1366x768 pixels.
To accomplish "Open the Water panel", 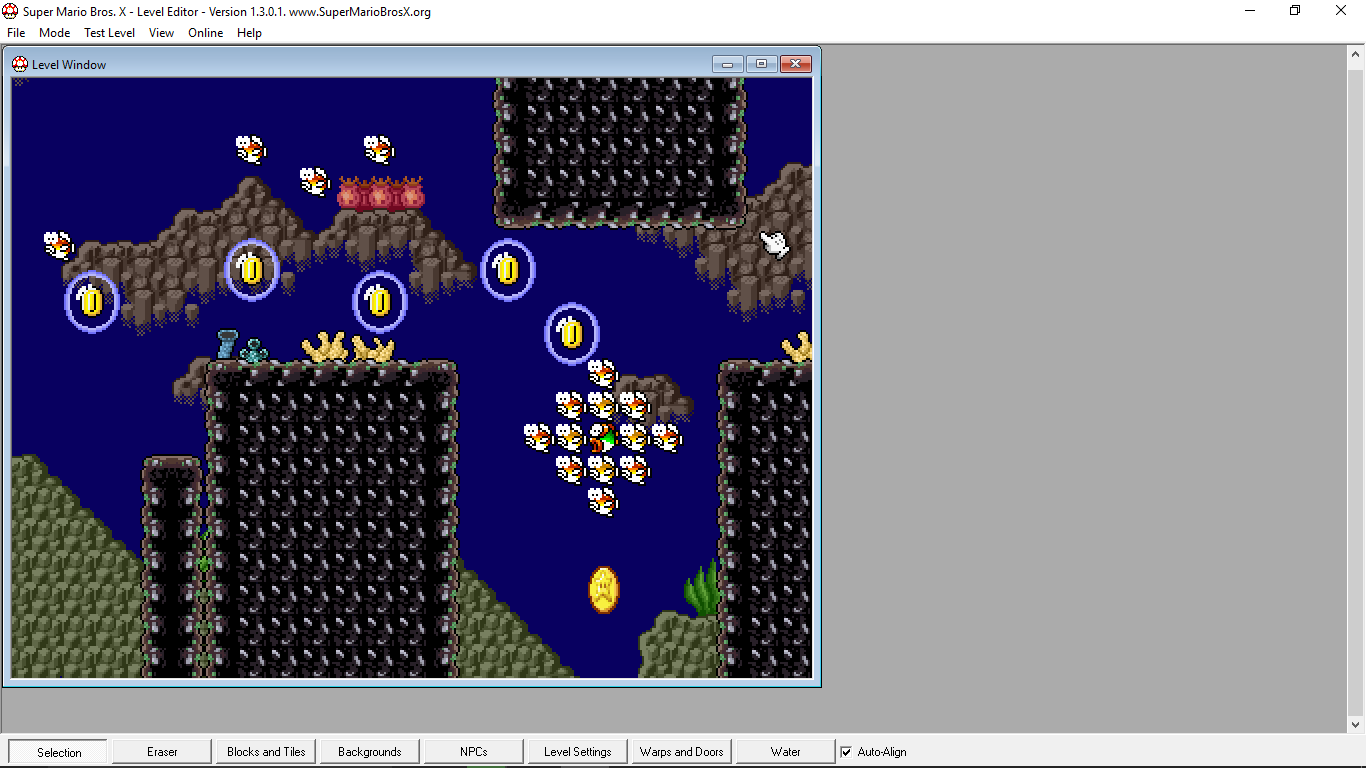I will tap(786, 752).
